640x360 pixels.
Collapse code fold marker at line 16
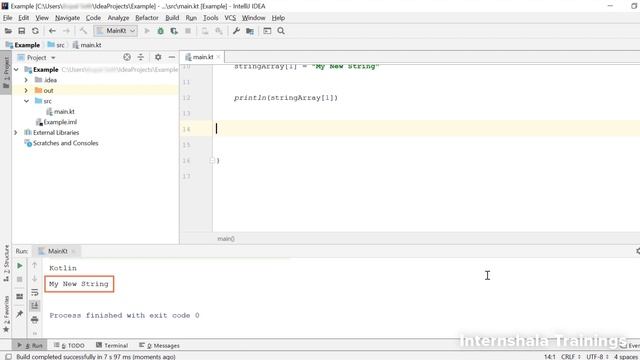coord(212,160)
